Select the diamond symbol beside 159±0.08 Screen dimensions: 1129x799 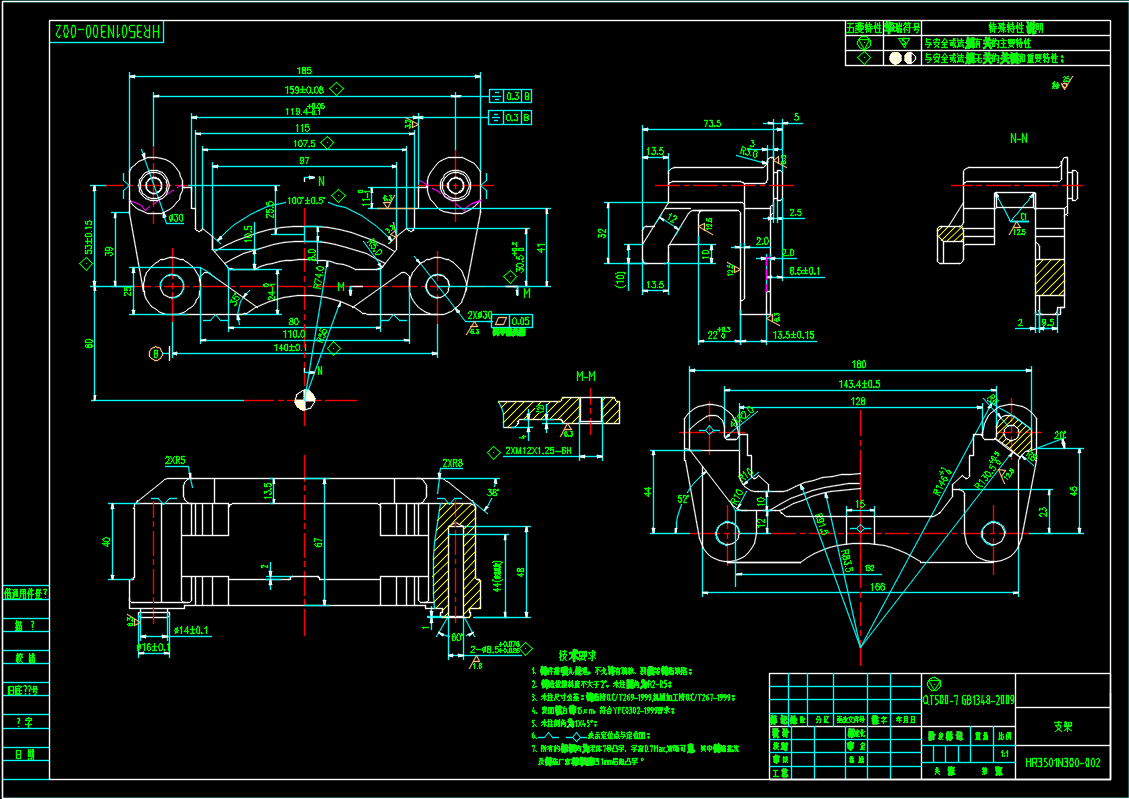coord(337,89)
